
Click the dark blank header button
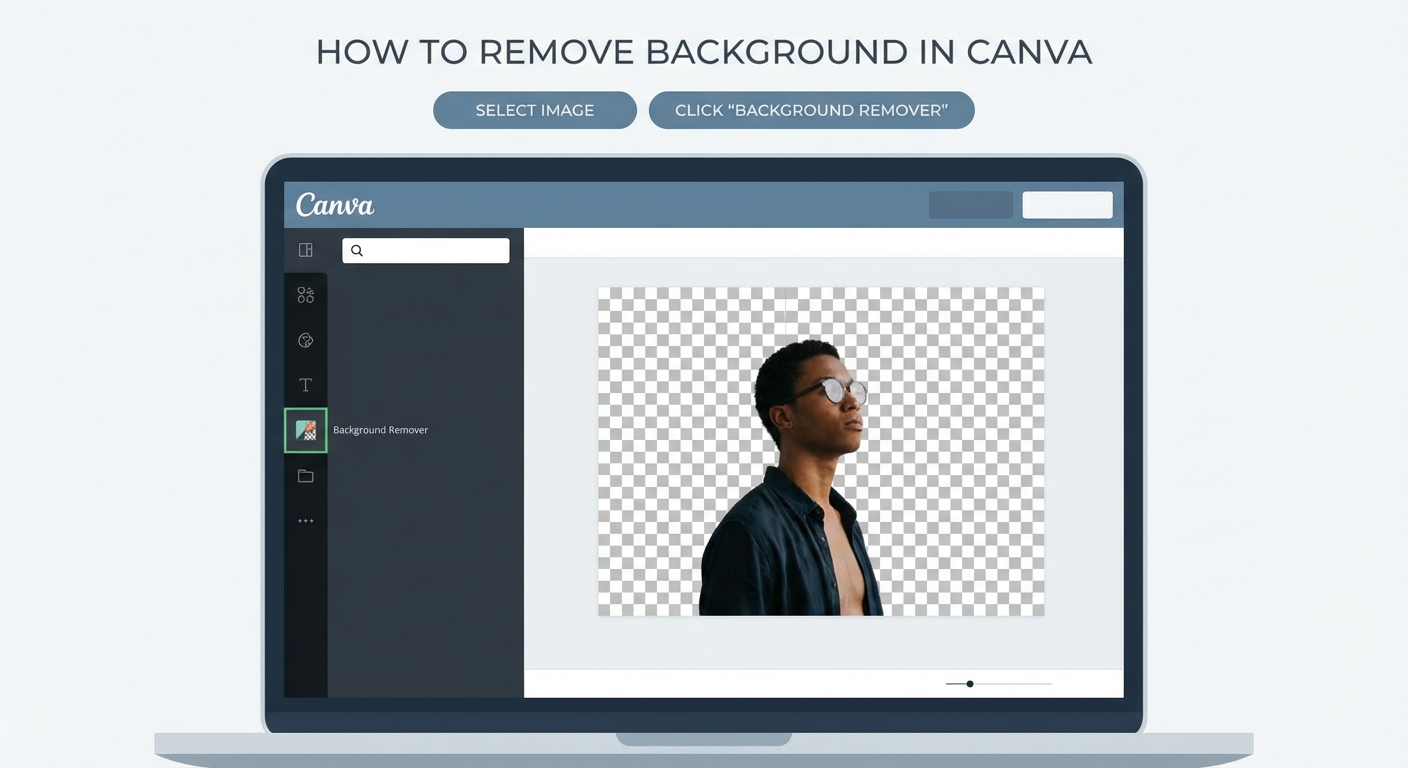pos(970,205)
